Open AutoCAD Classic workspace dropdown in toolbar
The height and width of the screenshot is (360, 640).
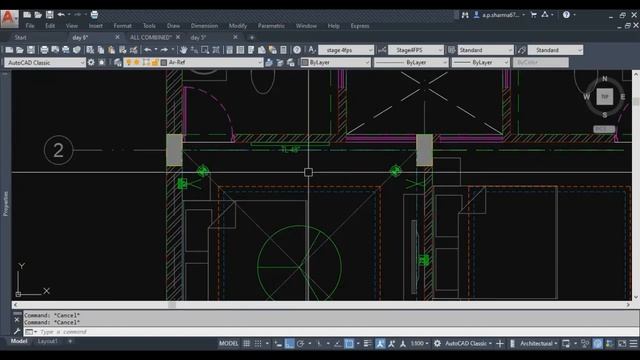[45, 62]
